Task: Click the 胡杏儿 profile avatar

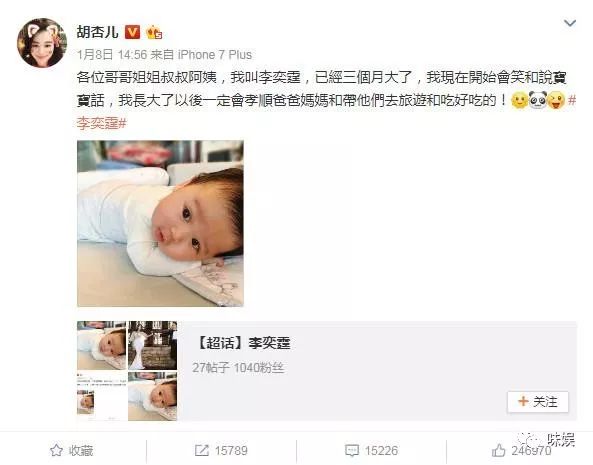Action: pos(42,43)
